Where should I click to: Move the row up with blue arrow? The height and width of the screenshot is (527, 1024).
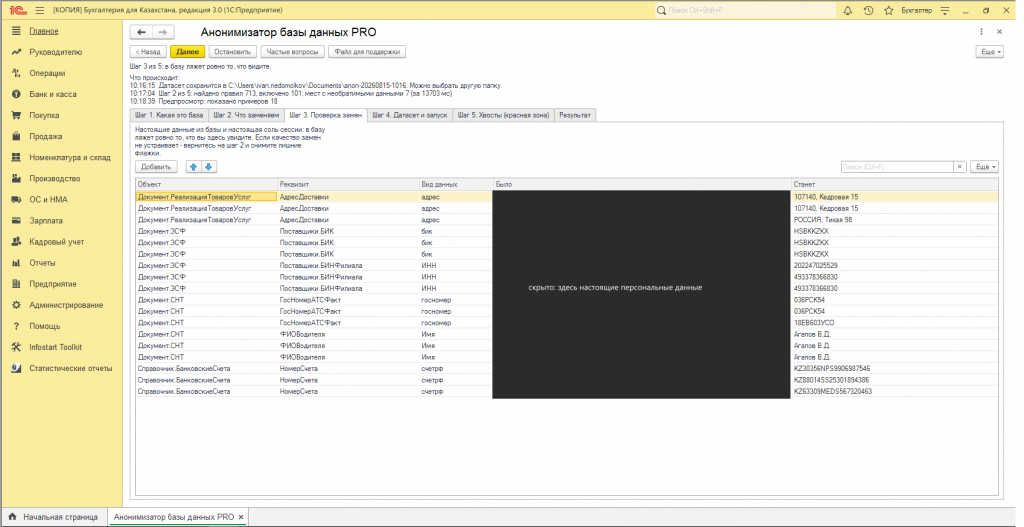tap(193, 167)
